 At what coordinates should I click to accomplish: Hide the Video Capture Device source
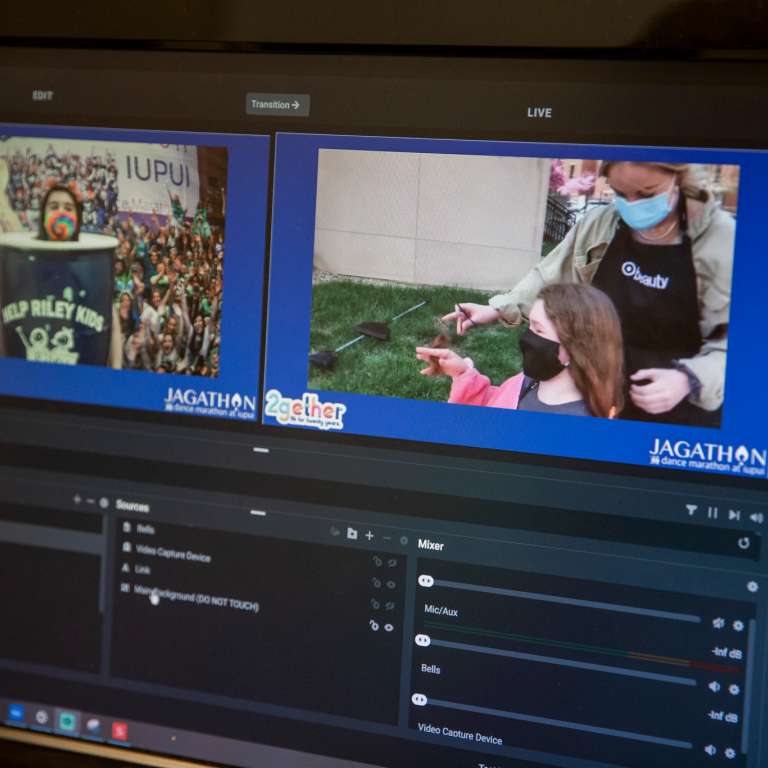point(391,584)
